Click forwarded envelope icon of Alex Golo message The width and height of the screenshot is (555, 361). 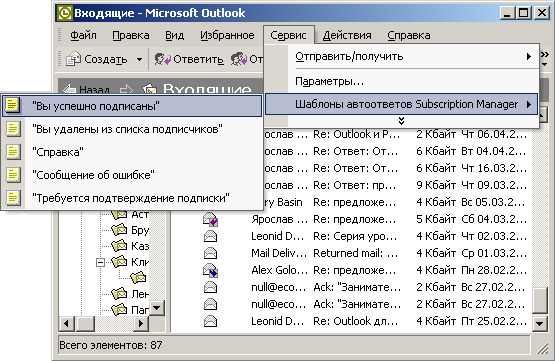[x=210, y=270]
